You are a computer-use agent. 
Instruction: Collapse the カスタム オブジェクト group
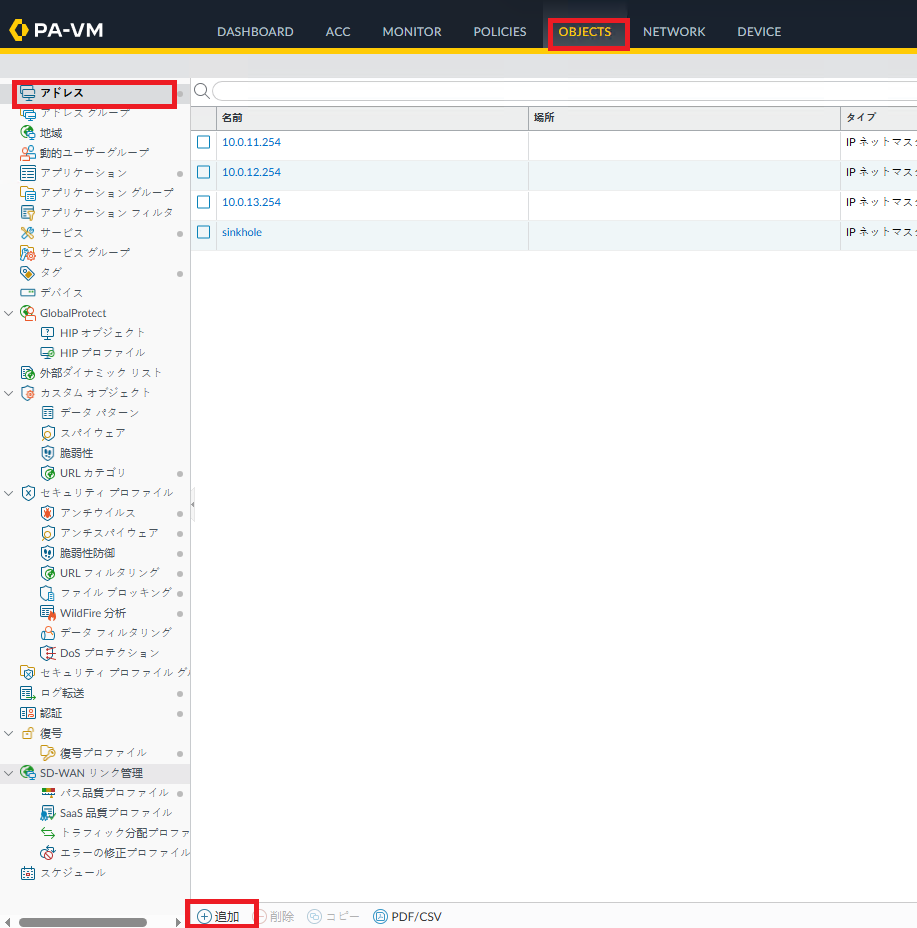[x=9, y=393]
